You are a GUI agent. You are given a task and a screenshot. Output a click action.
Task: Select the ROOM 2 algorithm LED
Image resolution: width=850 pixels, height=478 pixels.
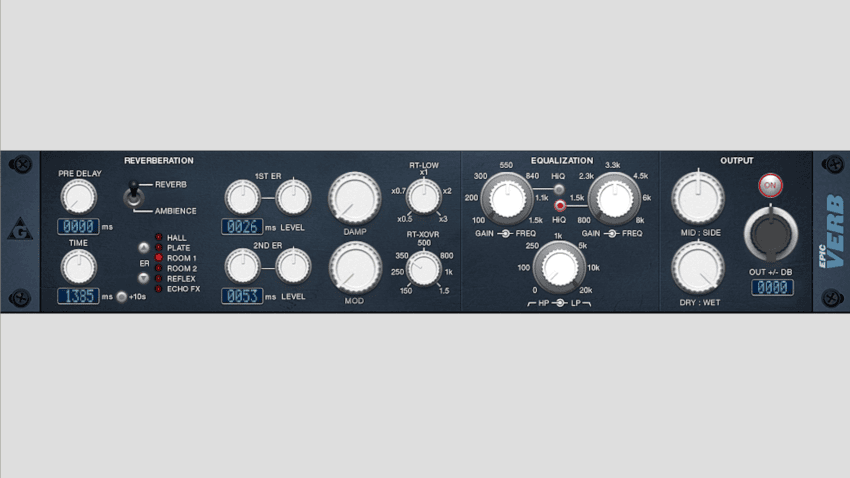pyautogui.click(x=159, y=268)
